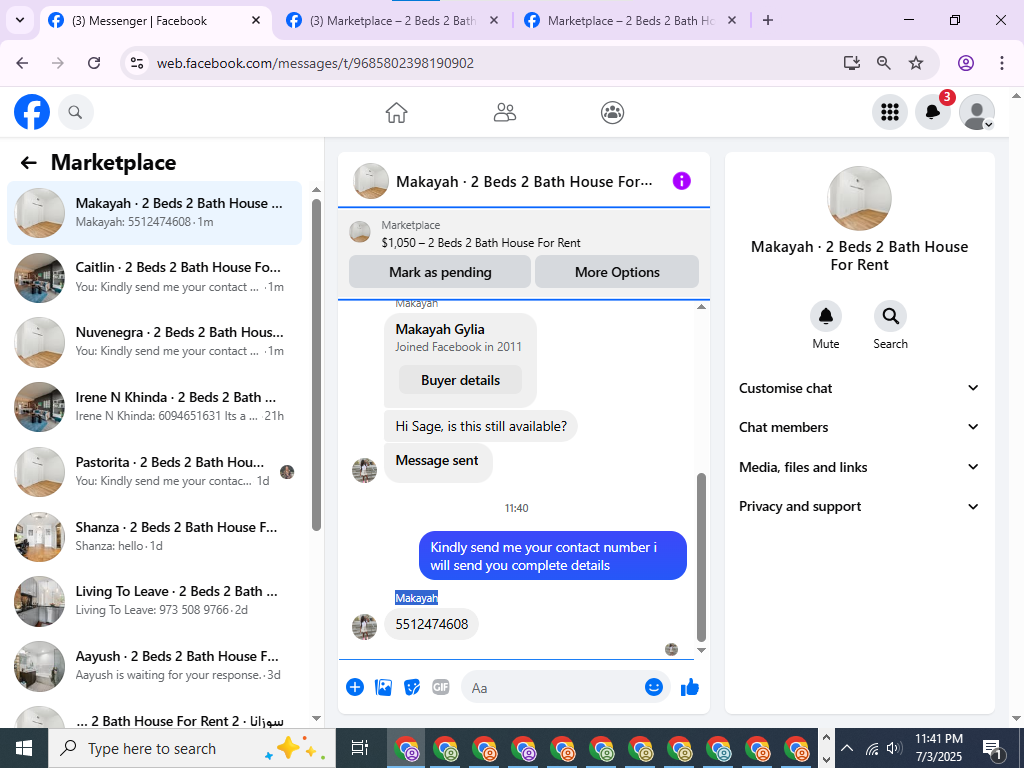Screen dimensions: 1024x768
Task: Open Windows notification center icon
Action: click(992, 749)
